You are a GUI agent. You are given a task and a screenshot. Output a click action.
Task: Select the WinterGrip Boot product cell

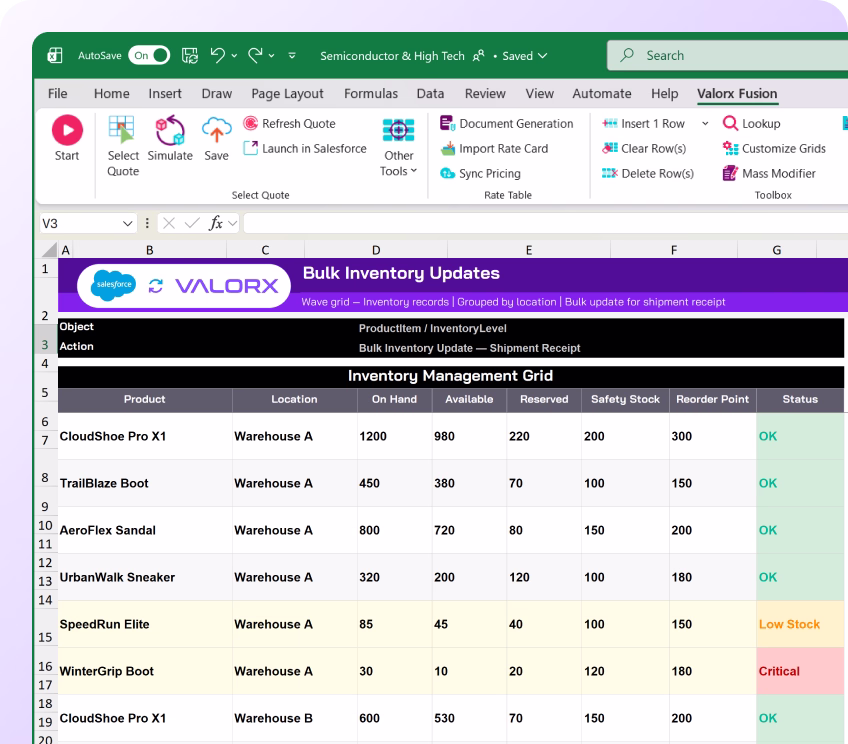coord(145,671)
